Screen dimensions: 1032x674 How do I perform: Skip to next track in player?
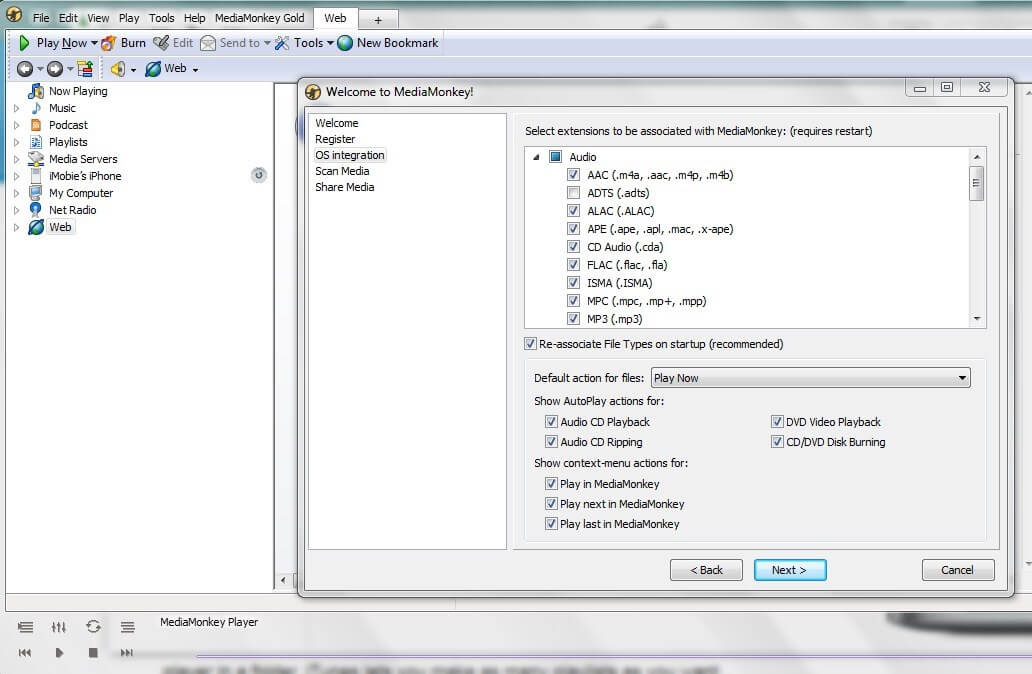[x=126, y=653]
